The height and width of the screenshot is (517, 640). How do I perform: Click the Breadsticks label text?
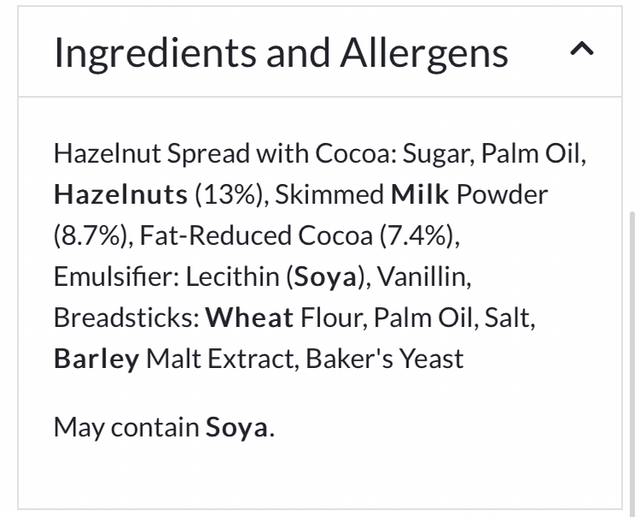(126, 317)
